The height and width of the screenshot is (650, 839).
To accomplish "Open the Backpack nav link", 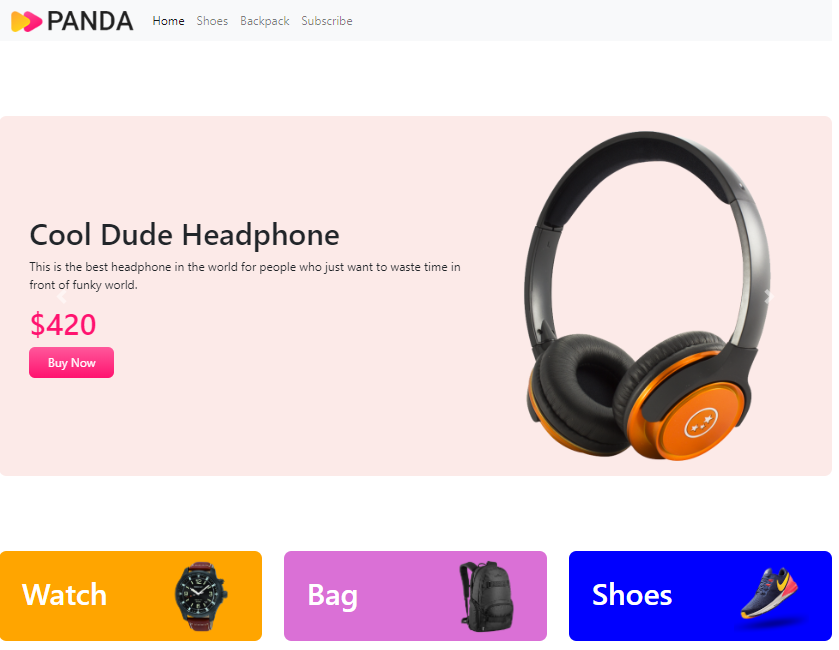I will [264, 21].
